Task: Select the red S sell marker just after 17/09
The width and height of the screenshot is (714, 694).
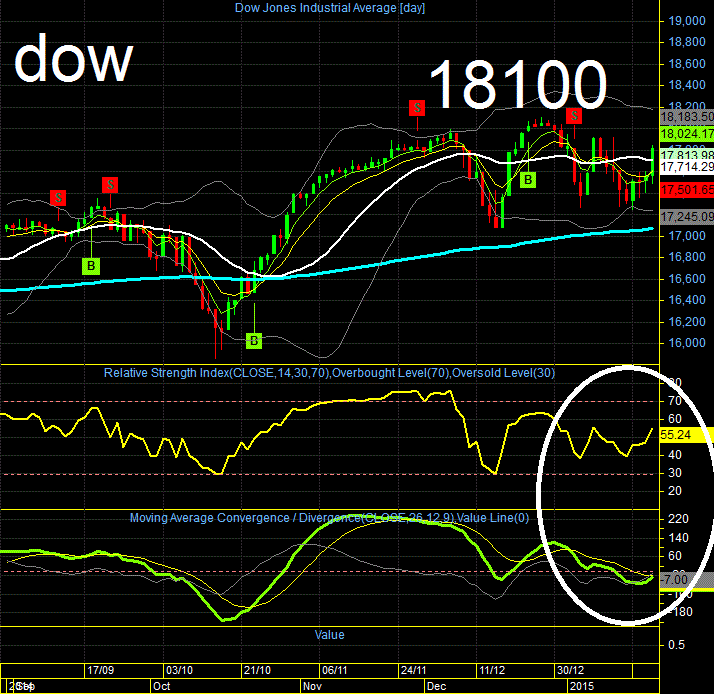Action: (x=110, y=185)
